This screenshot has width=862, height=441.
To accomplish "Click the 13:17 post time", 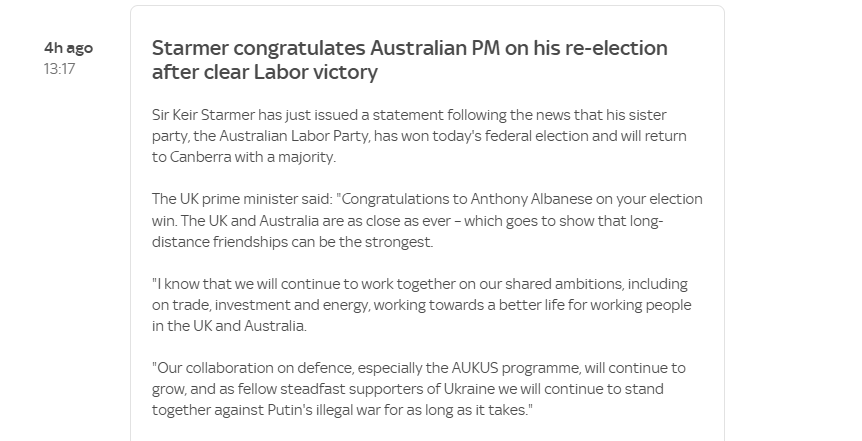I will pos(59,69).
